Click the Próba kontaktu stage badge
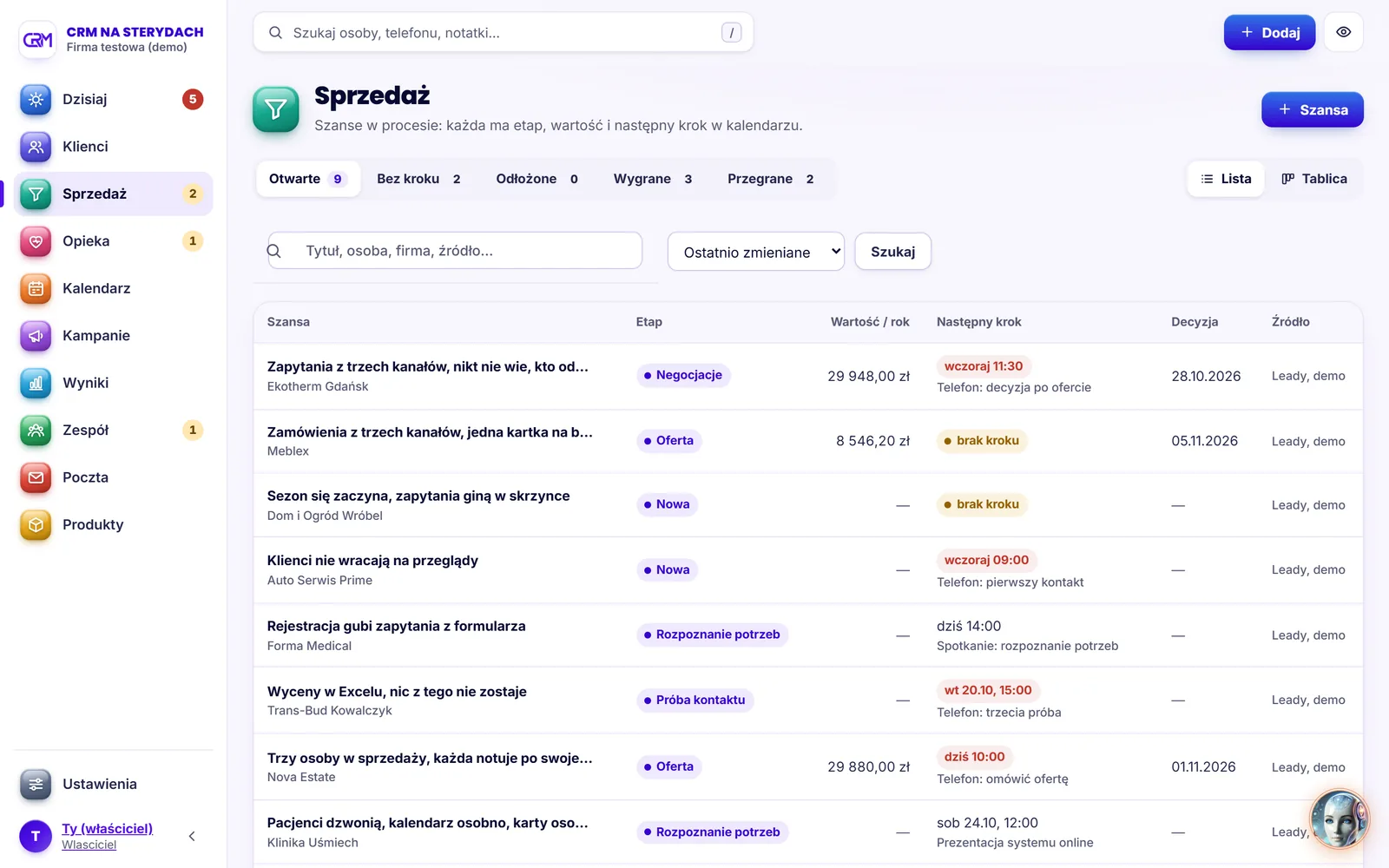The width and height of the screenshot is (1389, 868). point(694,700)
